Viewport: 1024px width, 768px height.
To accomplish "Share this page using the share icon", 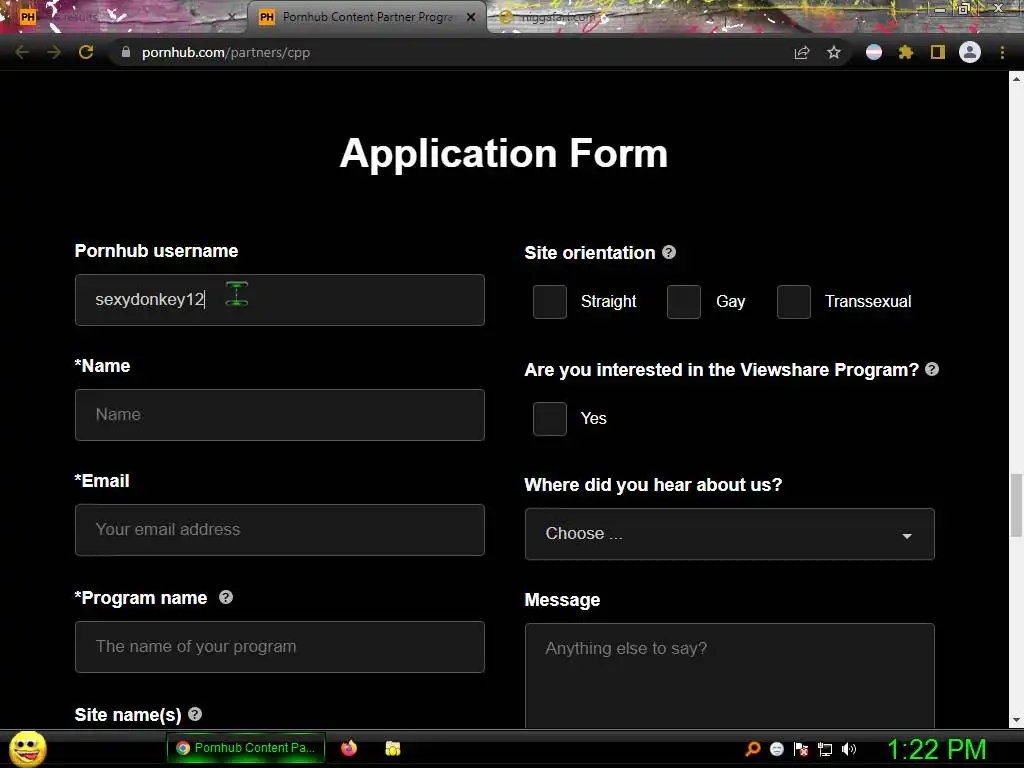I will pyautogui.click(x=802, y=53).
